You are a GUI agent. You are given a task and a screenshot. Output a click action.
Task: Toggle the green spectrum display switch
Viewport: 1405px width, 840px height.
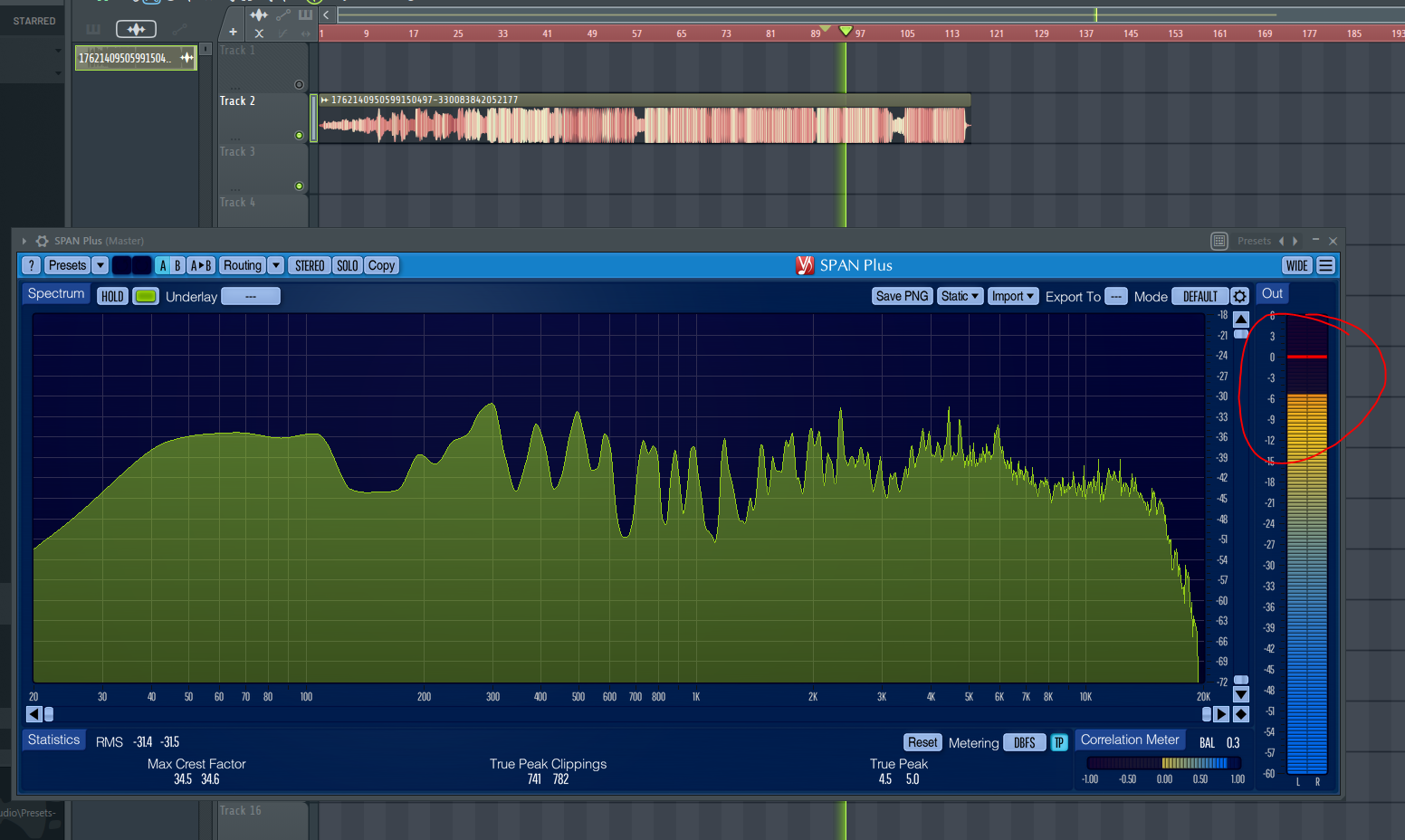coord(146,296)
